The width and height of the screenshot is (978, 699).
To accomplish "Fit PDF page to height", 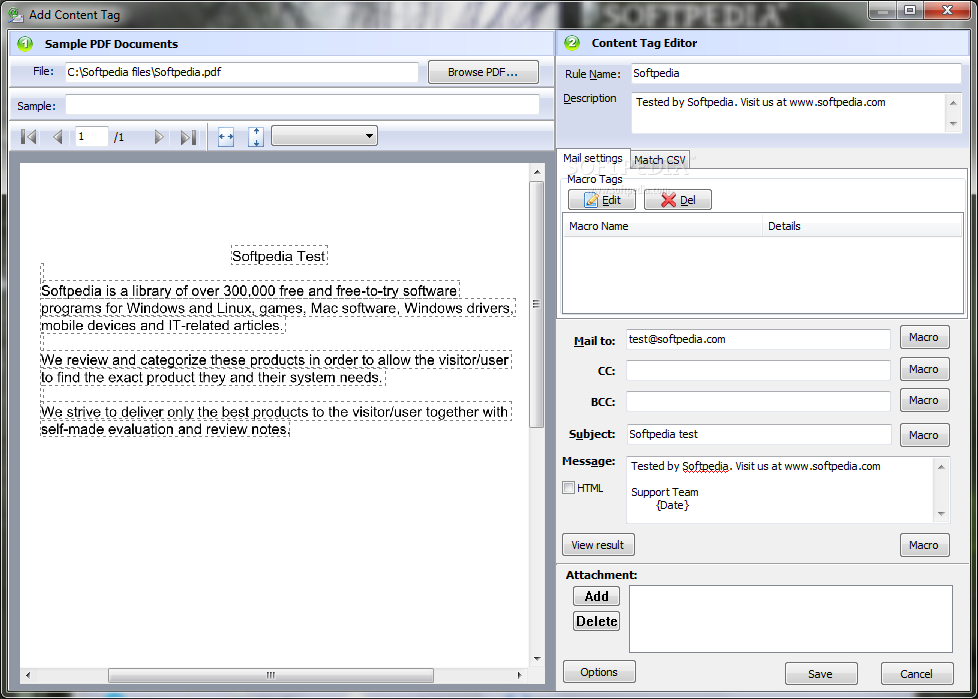I will [256, 137].
